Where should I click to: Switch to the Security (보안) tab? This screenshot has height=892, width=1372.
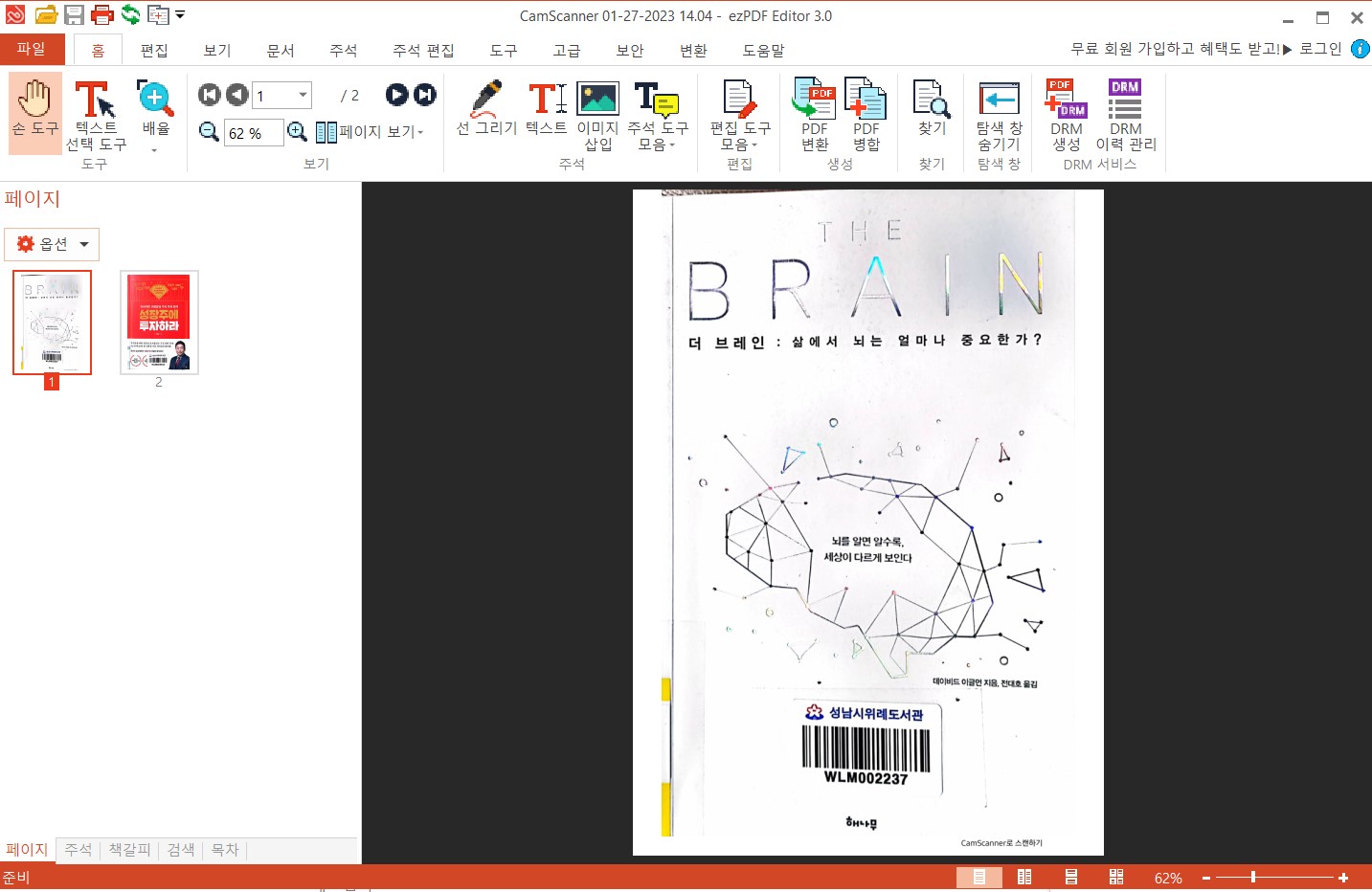630,50
